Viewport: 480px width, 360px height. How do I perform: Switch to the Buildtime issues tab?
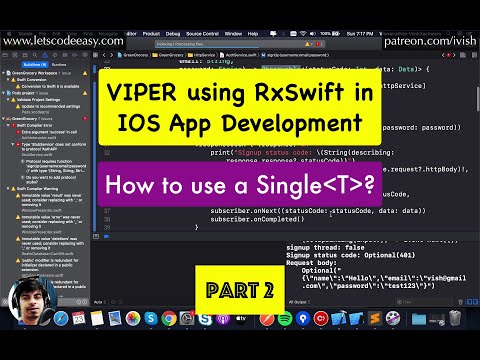coord(35,64)
